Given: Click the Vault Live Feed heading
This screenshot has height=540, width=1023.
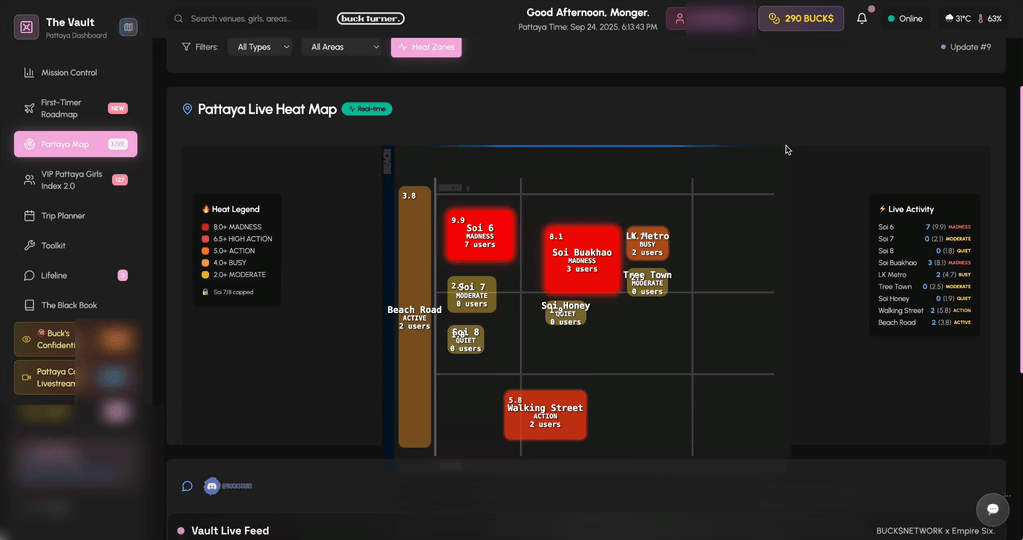Looking at the screenshot, I should (x=230, y=531).
